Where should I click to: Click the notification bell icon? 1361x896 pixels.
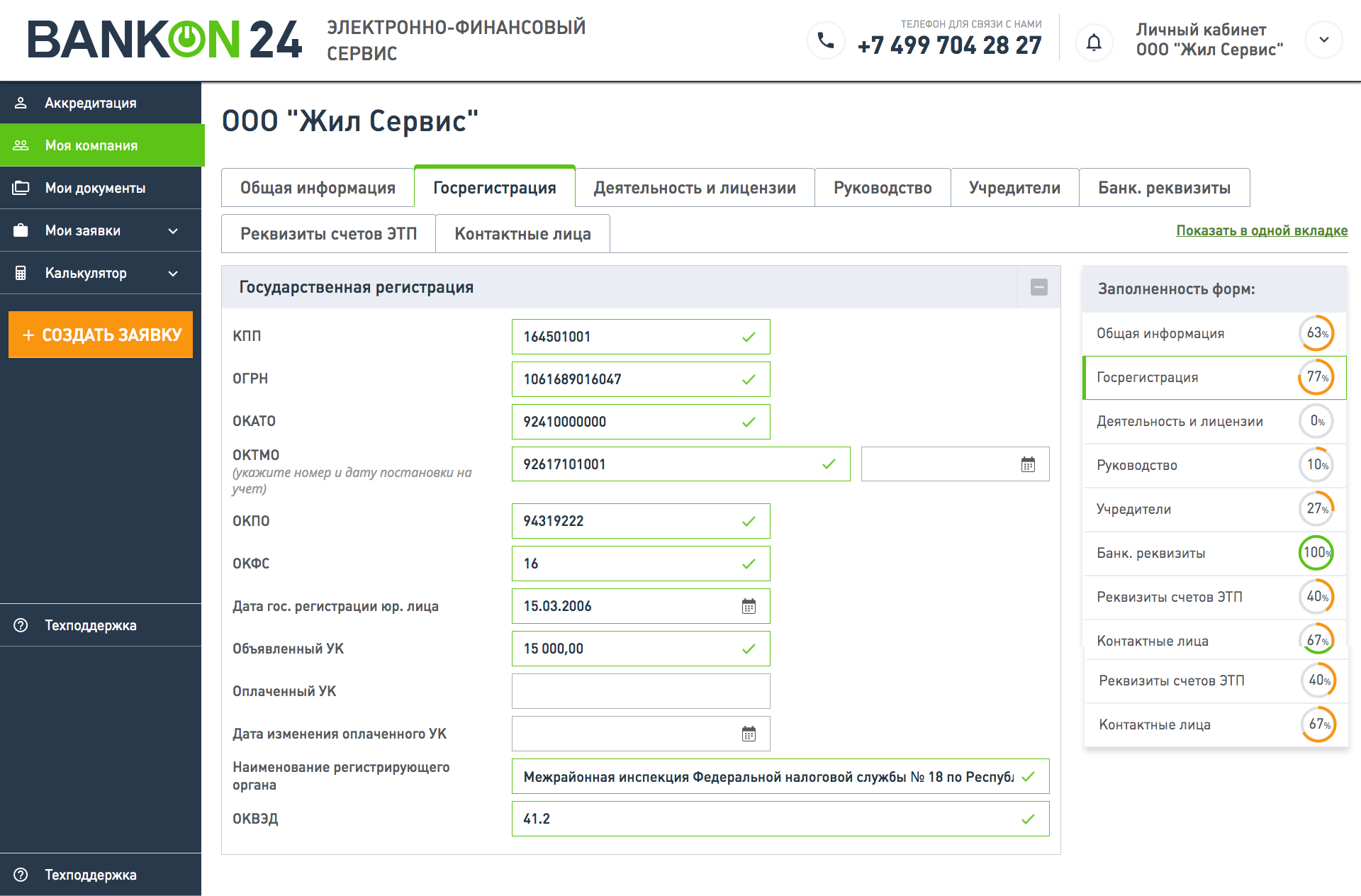point(1094,42)
